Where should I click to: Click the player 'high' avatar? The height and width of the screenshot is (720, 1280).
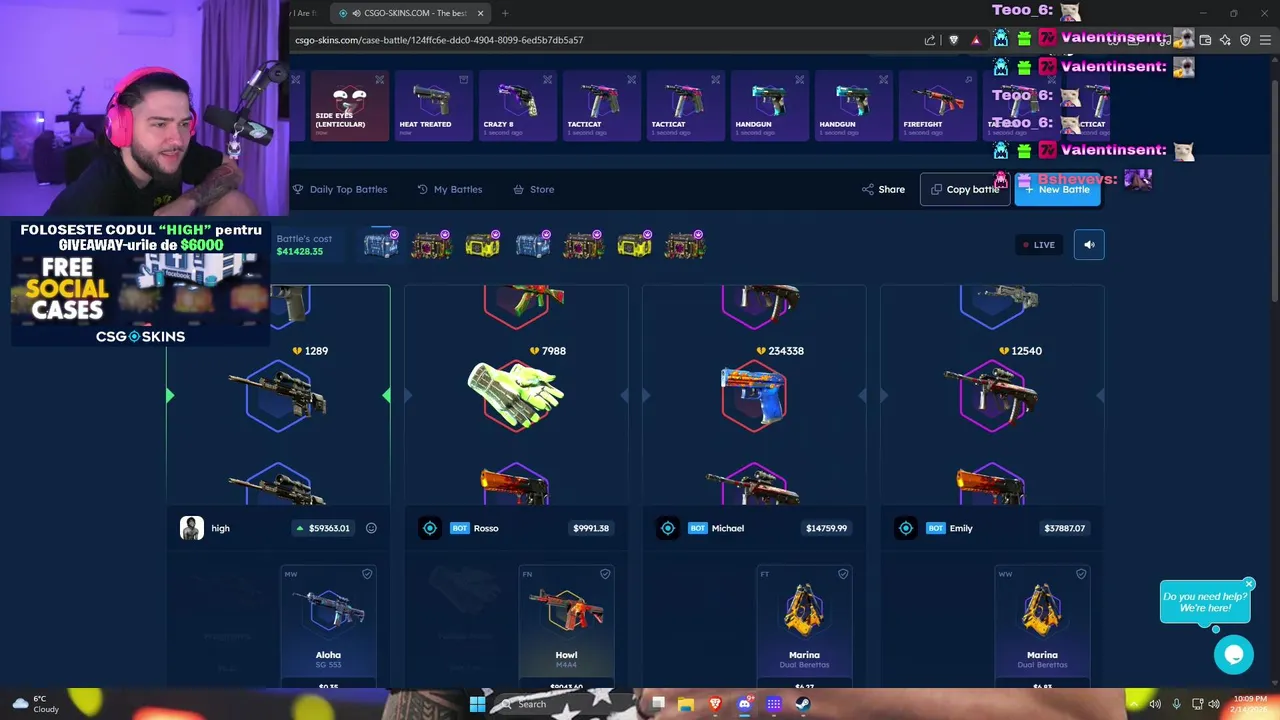(192, 528)
